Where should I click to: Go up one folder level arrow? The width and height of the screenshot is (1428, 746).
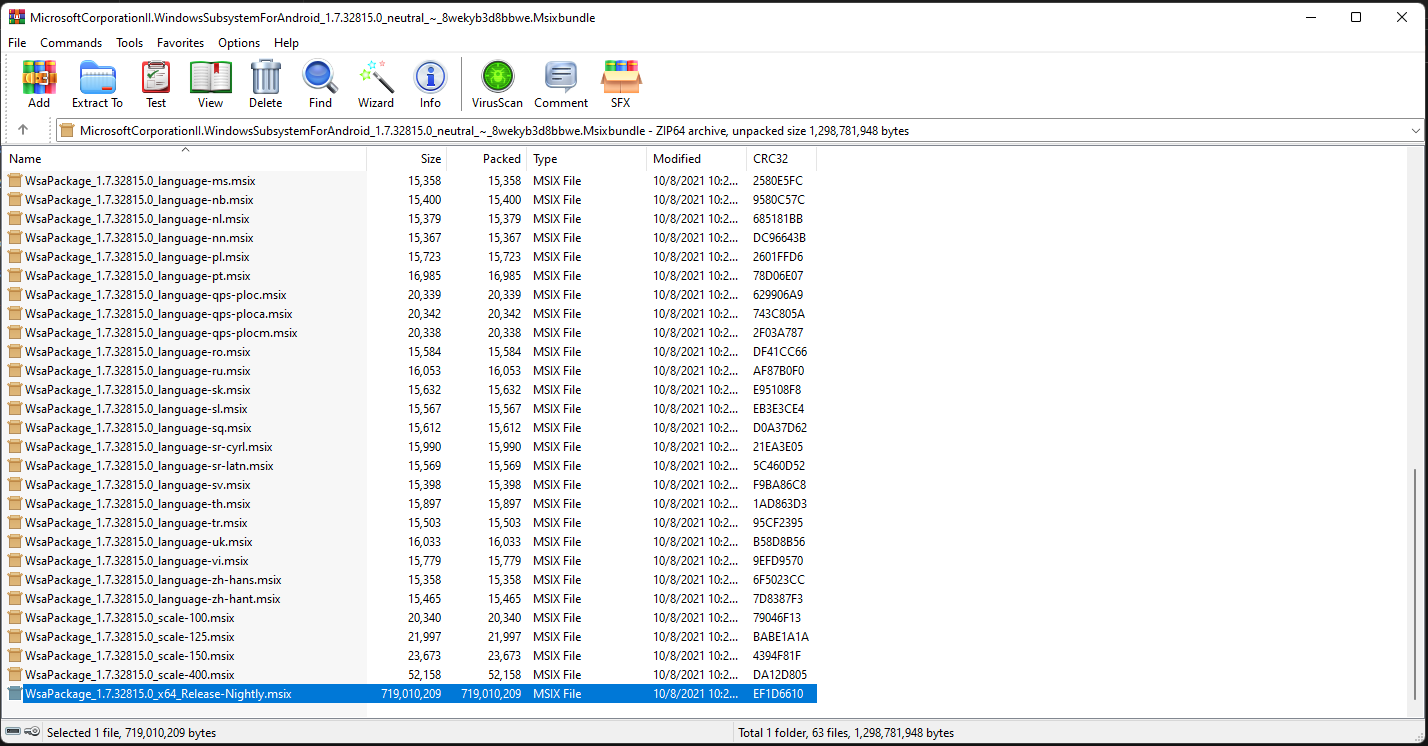click(x=23, y=130)
